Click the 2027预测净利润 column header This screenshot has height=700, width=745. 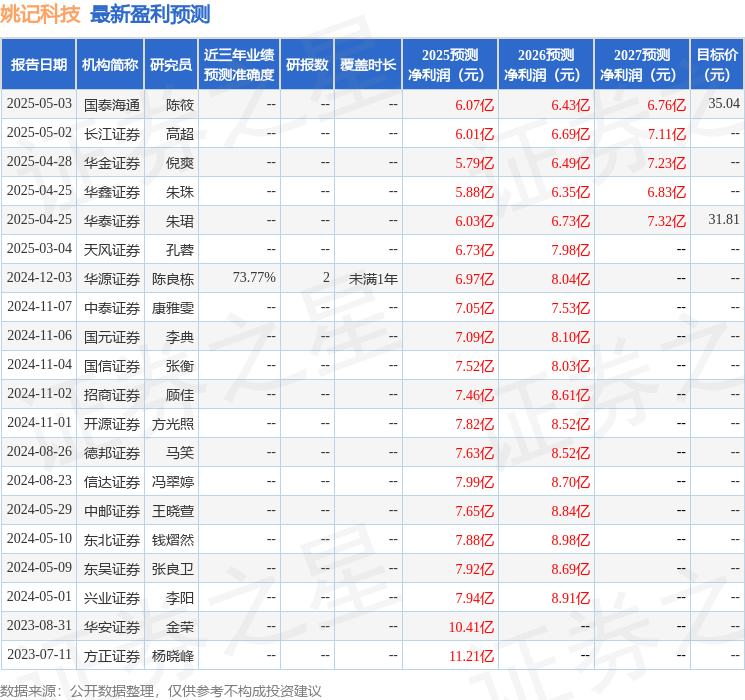(642, 65)
